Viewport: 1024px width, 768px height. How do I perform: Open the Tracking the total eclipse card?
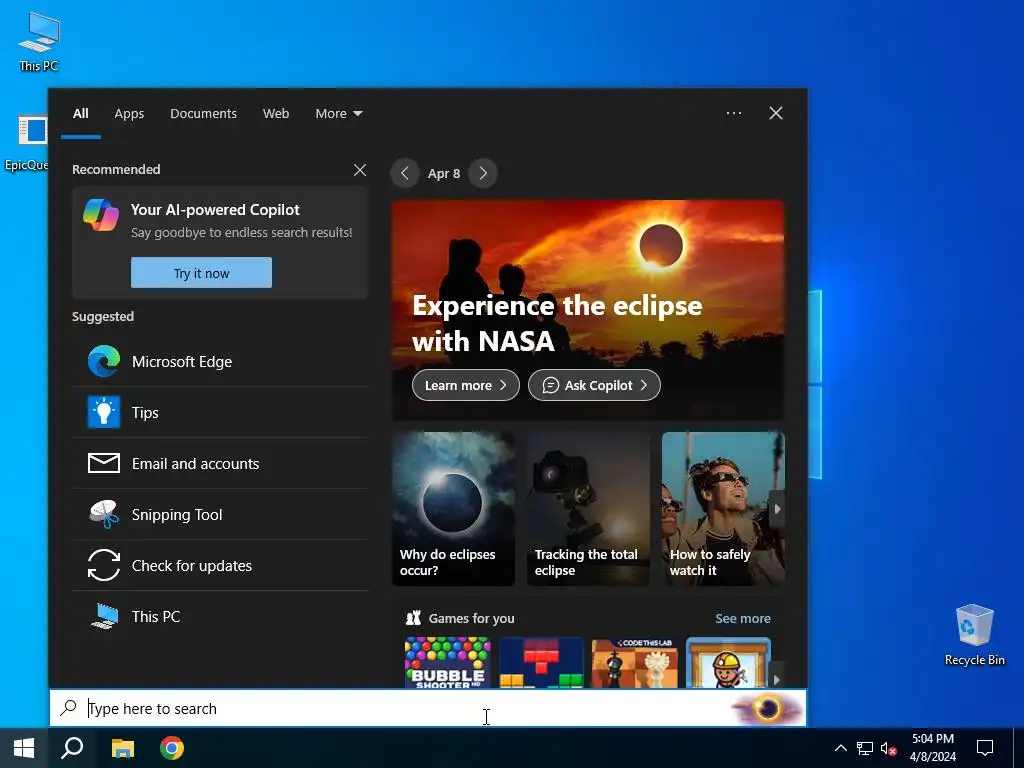point(588,509)
